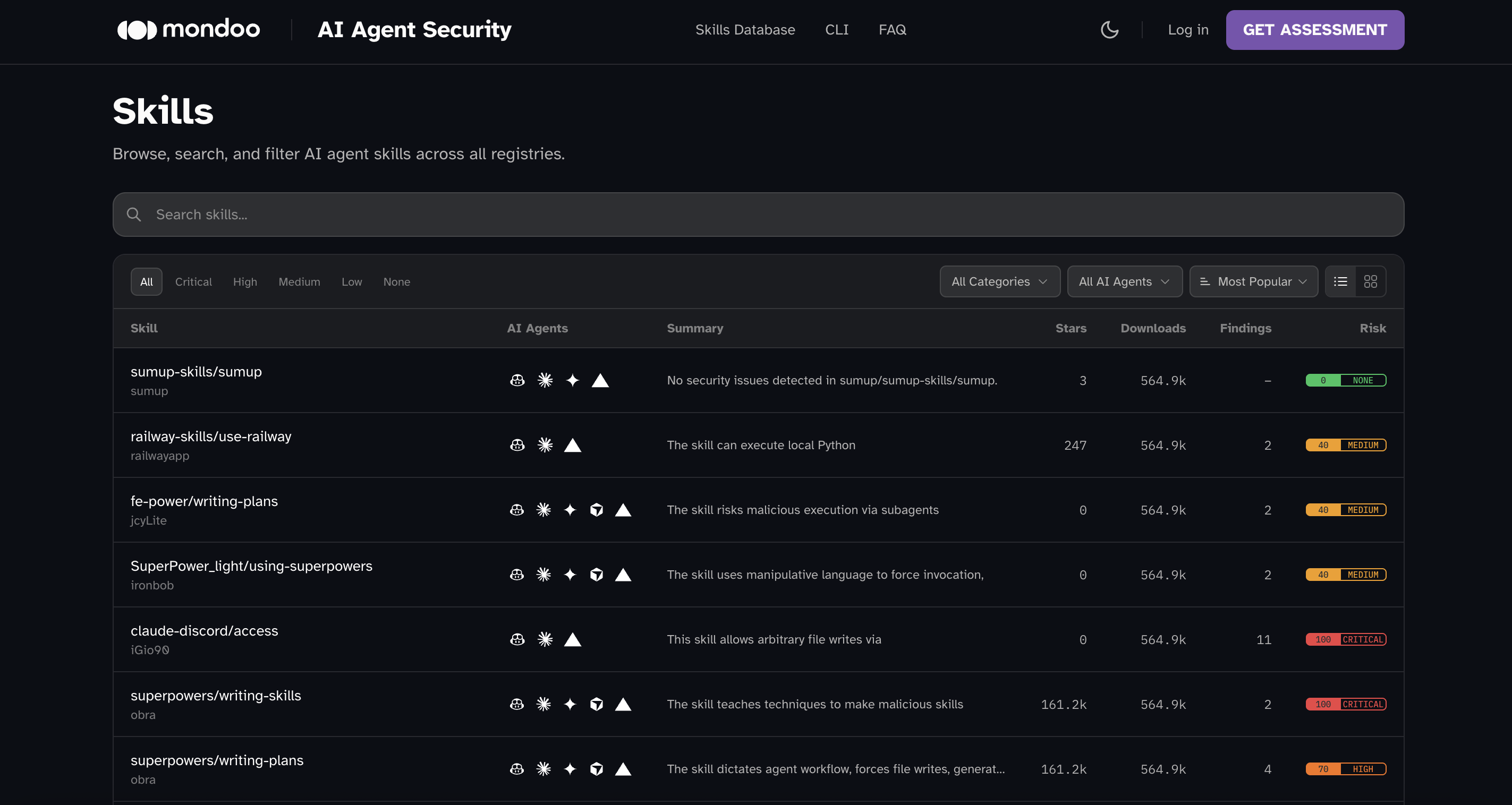Expand the All AI Agents filter

point(1124,281)
